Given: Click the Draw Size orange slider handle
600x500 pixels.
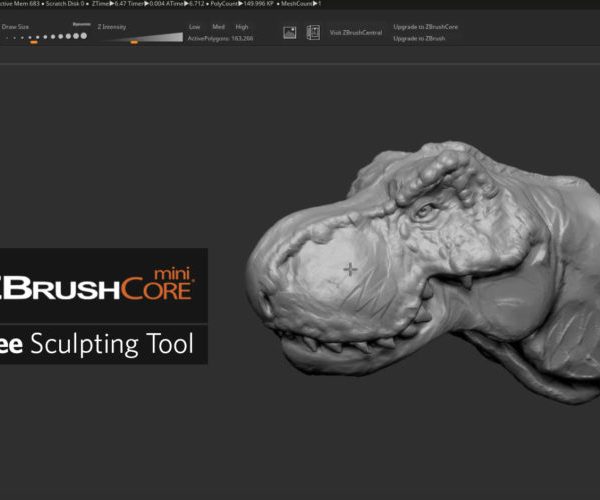Looking at the screenshot, I should point(34,42).
